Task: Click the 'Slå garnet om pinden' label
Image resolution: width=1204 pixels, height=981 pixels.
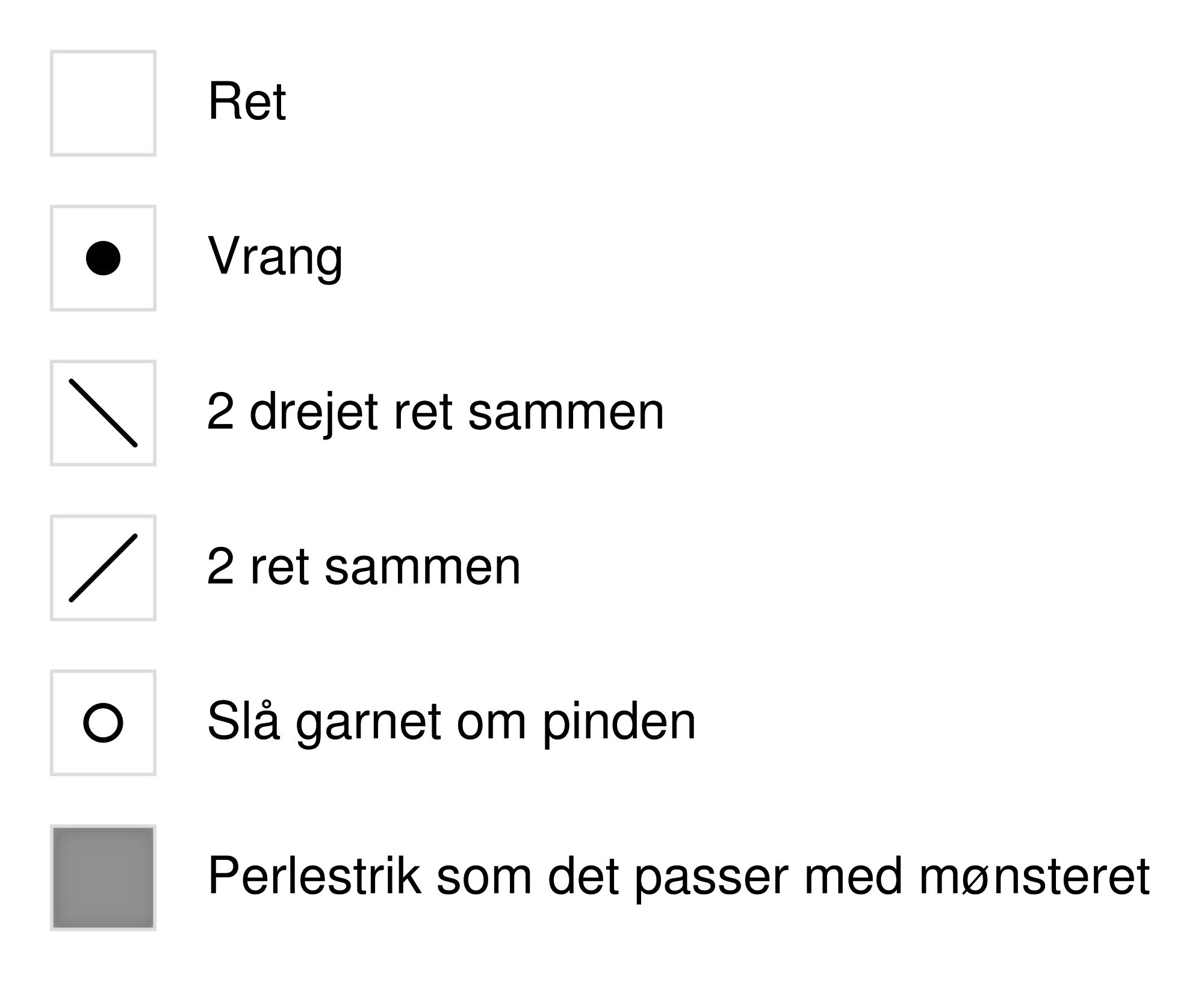Action: [451, 721]
